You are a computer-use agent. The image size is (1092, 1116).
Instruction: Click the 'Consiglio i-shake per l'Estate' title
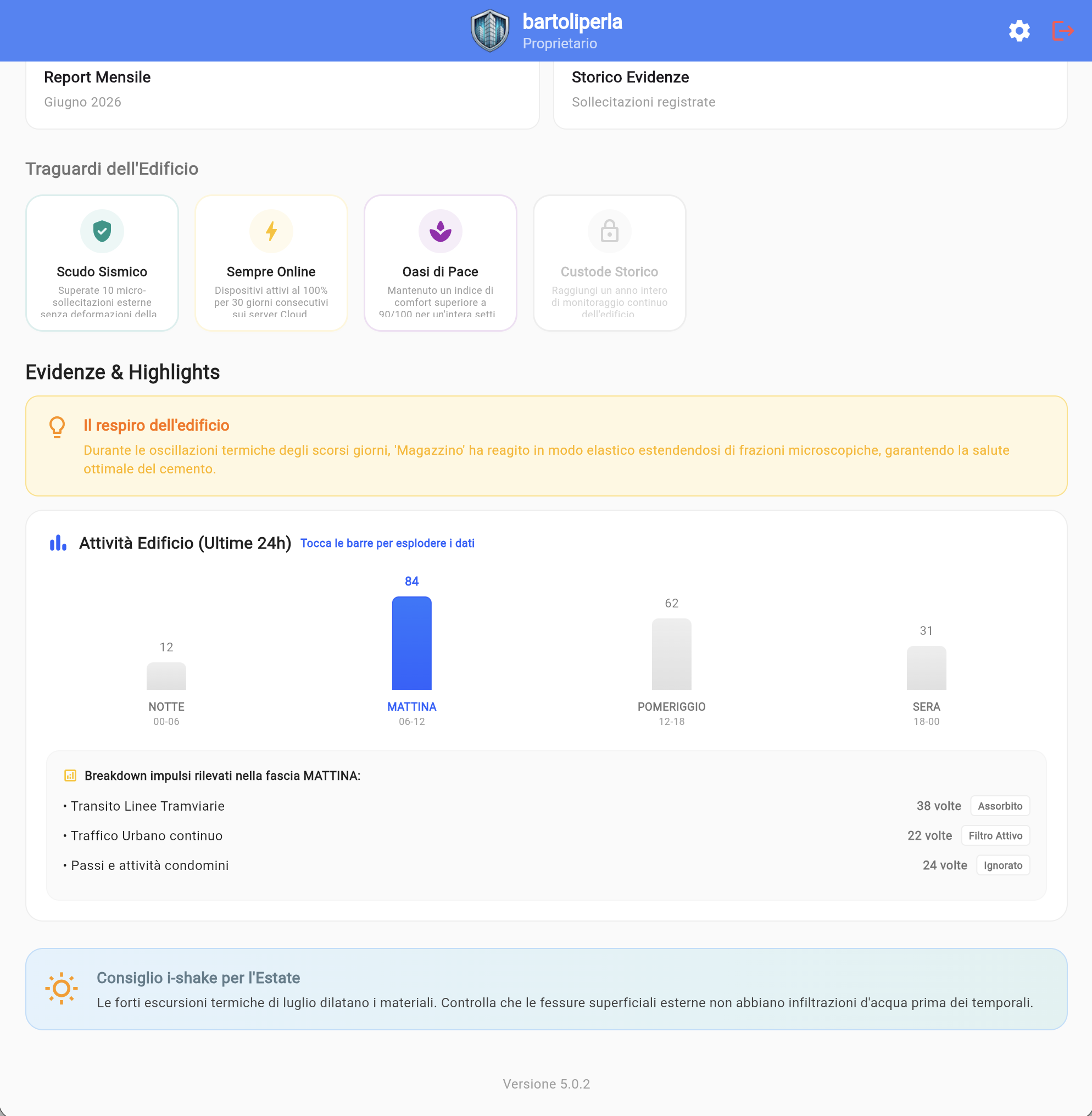pyautogui.click(x=198, y=978)
